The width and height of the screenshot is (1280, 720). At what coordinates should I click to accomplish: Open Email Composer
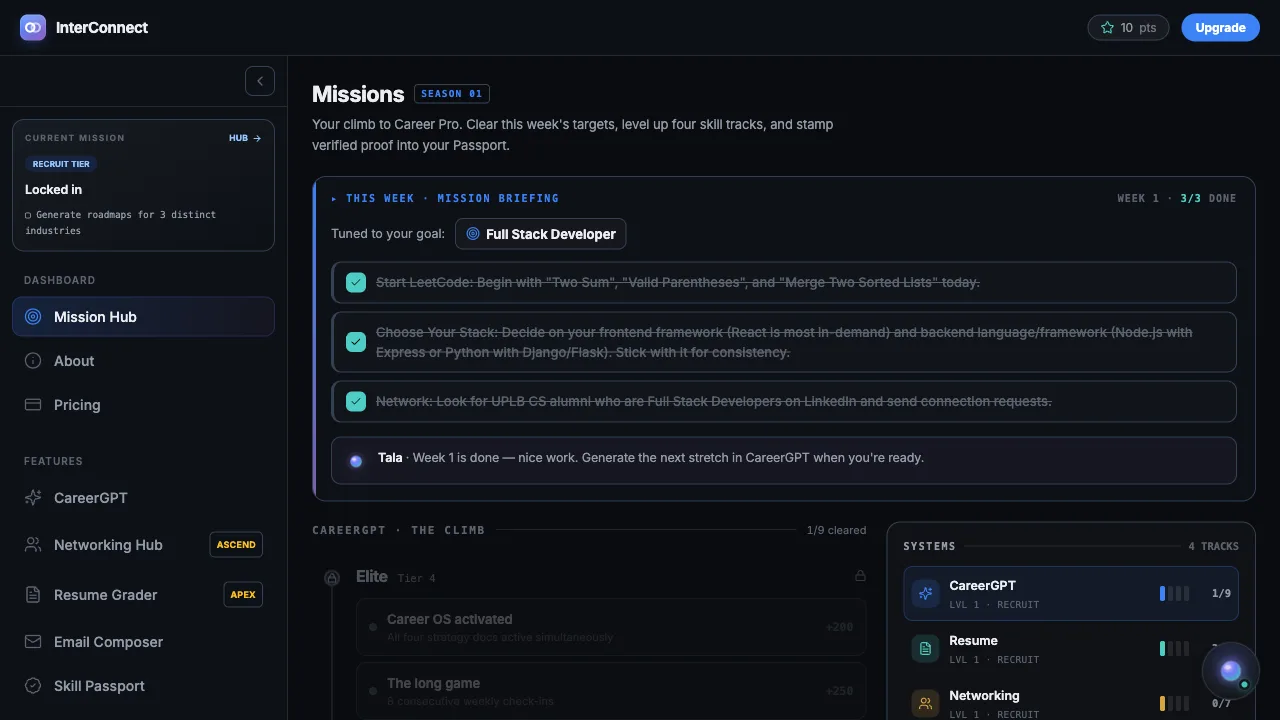click(x=143, y=642)
